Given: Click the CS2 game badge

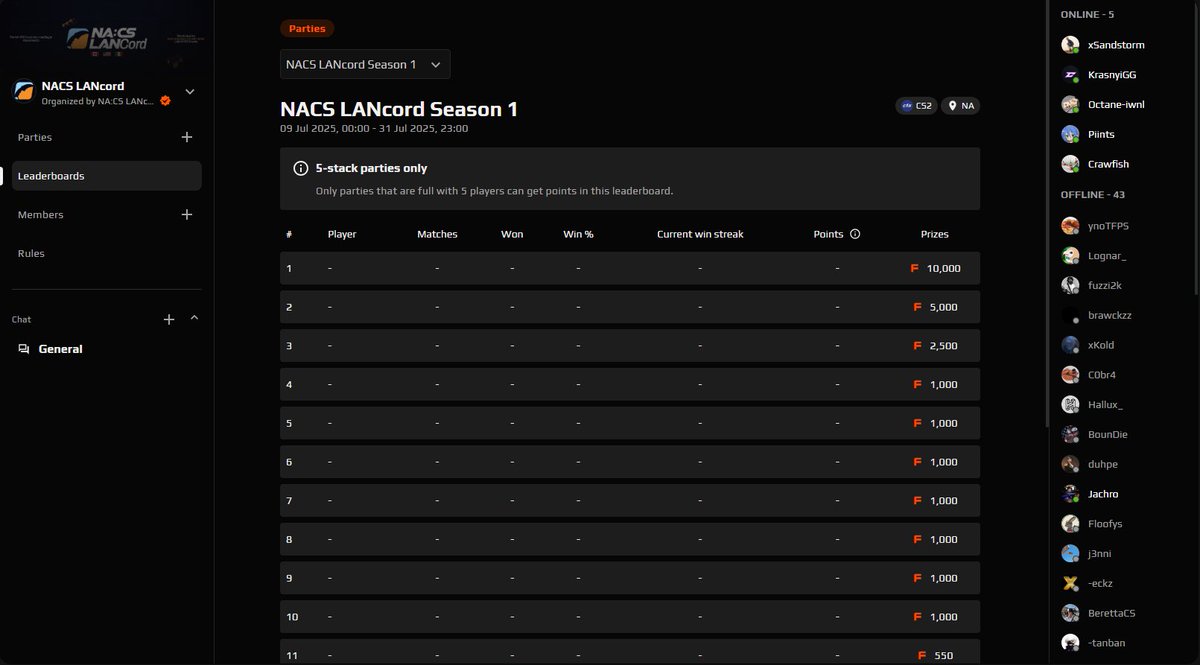Looking at the screenshot, I should point(917,105).
